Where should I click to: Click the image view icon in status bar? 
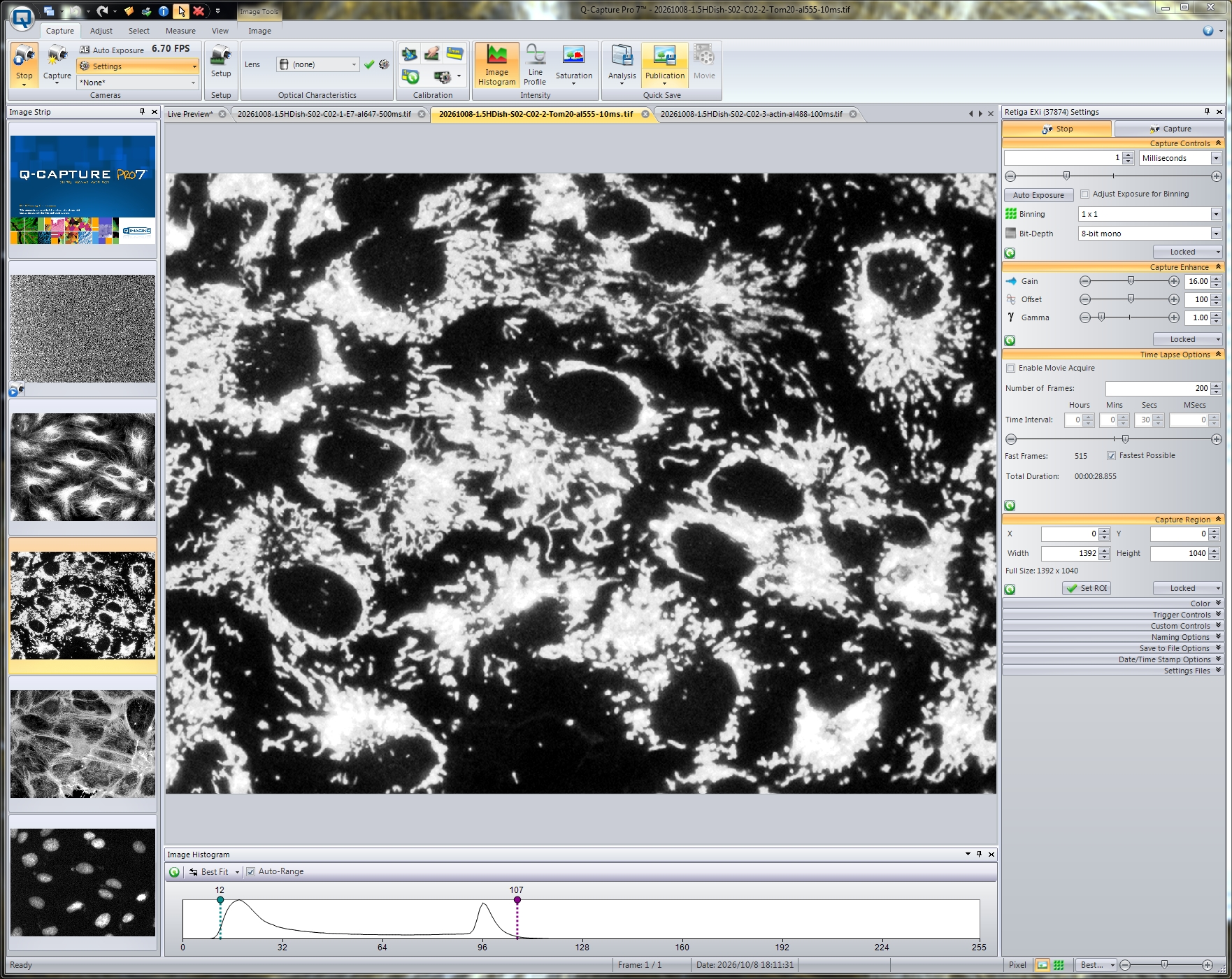1043,965
